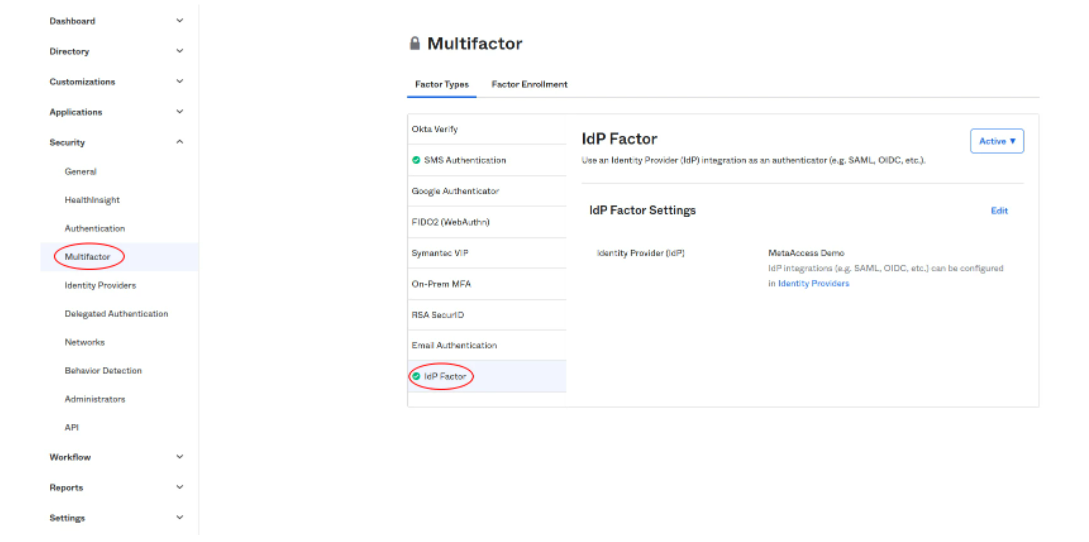Click the lock icon beside Multifactor heading
Screen dimensions: 1089x542
click(415, 44)
